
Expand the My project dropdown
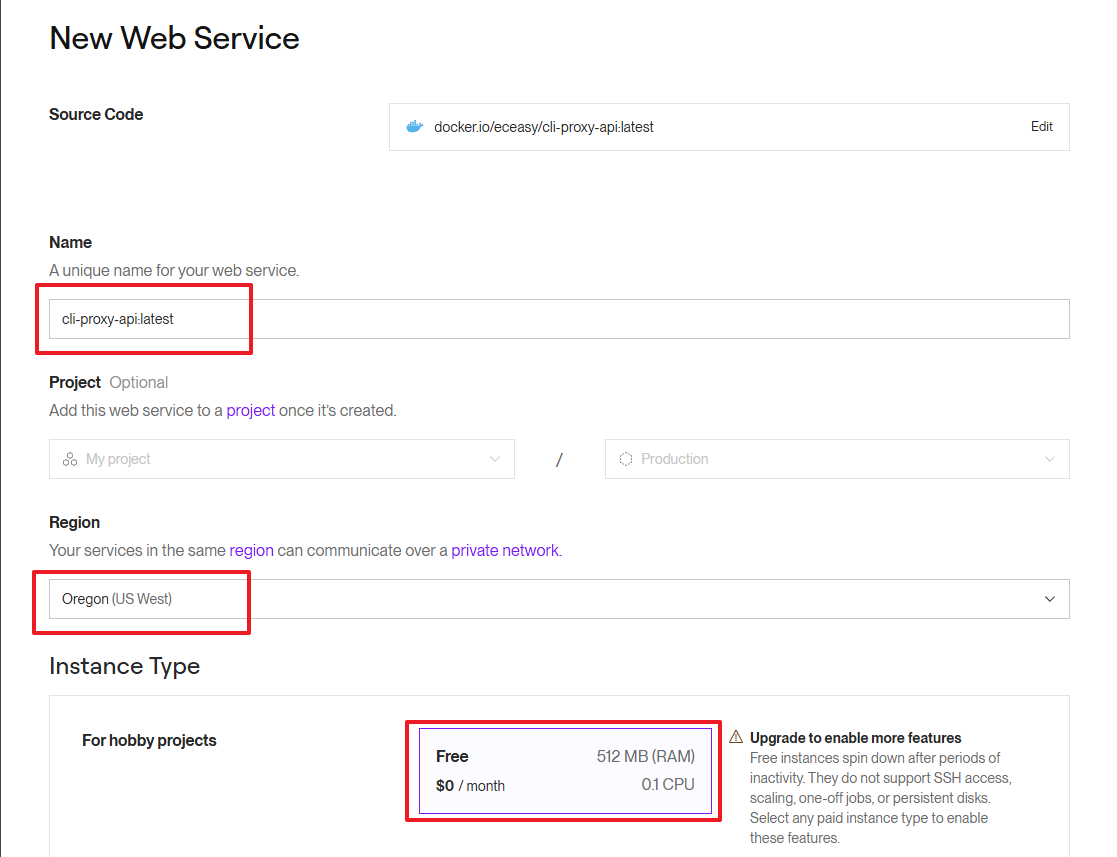281,459
